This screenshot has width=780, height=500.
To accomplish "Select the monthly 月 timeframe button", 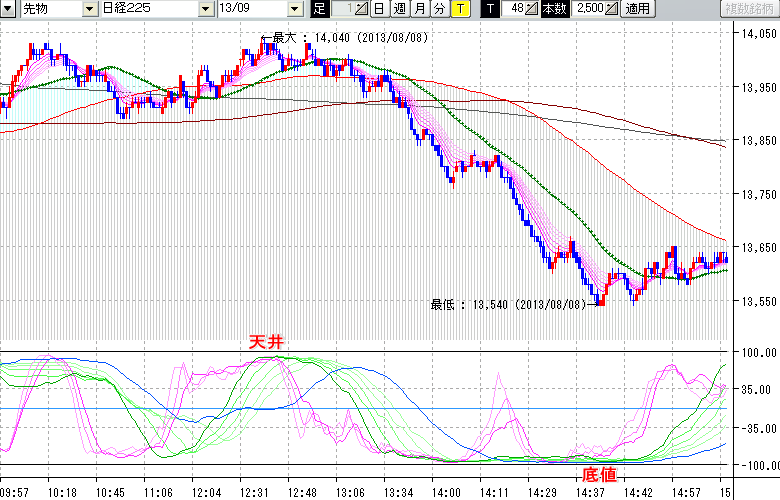I will coord(419,9).
